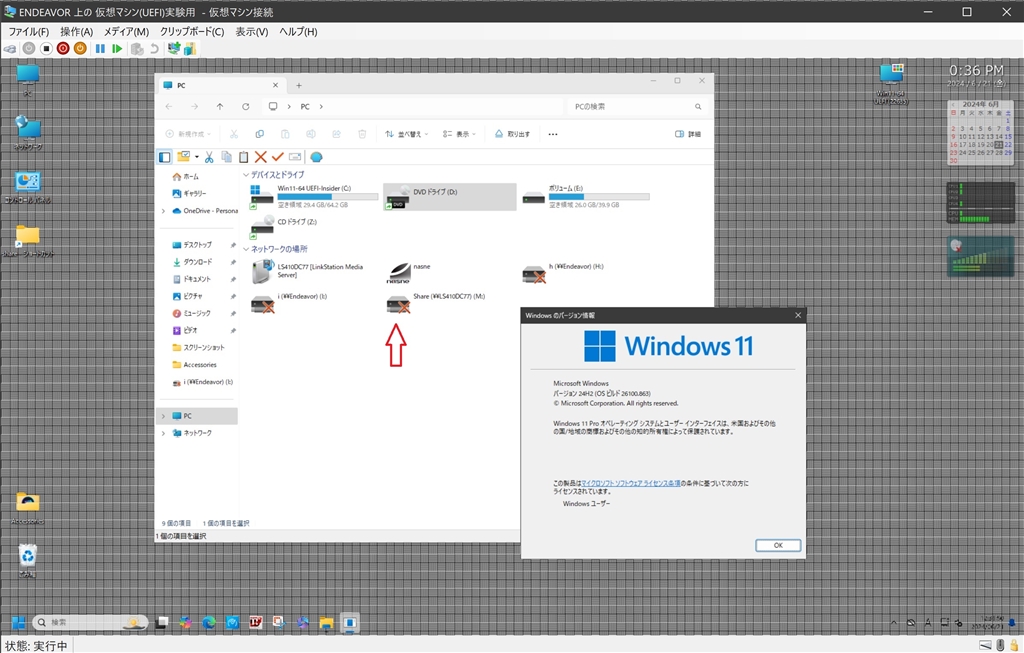
Task: Click the clipboard paste icon in secondary toolbar
Action: [244, 157]
